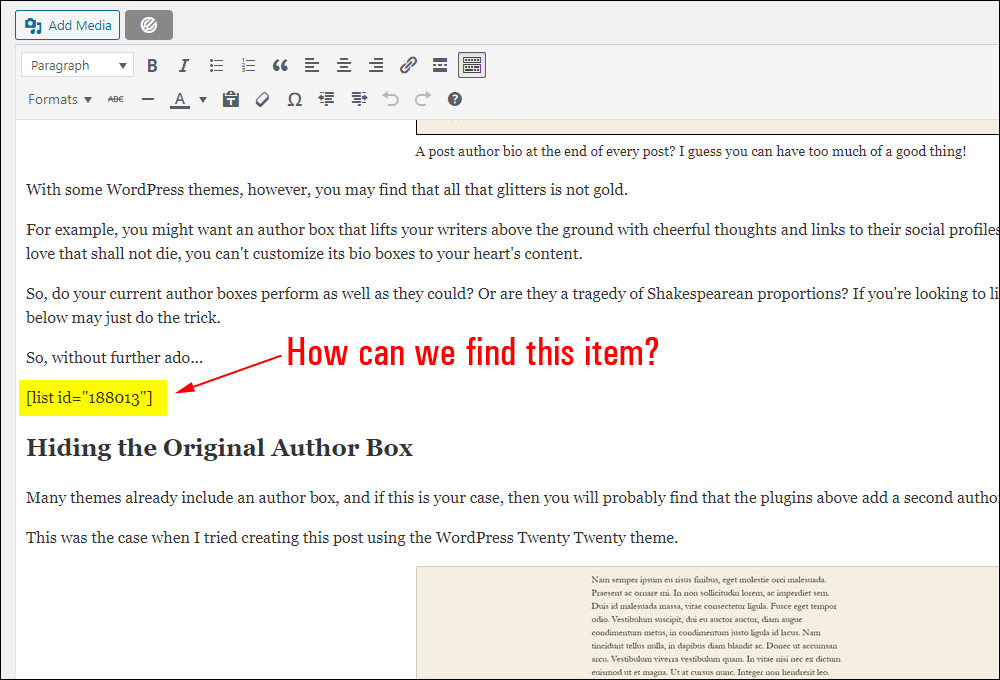Open the Paragraph format dropdown
The image size is (1000, 680).
pos(77,65)
